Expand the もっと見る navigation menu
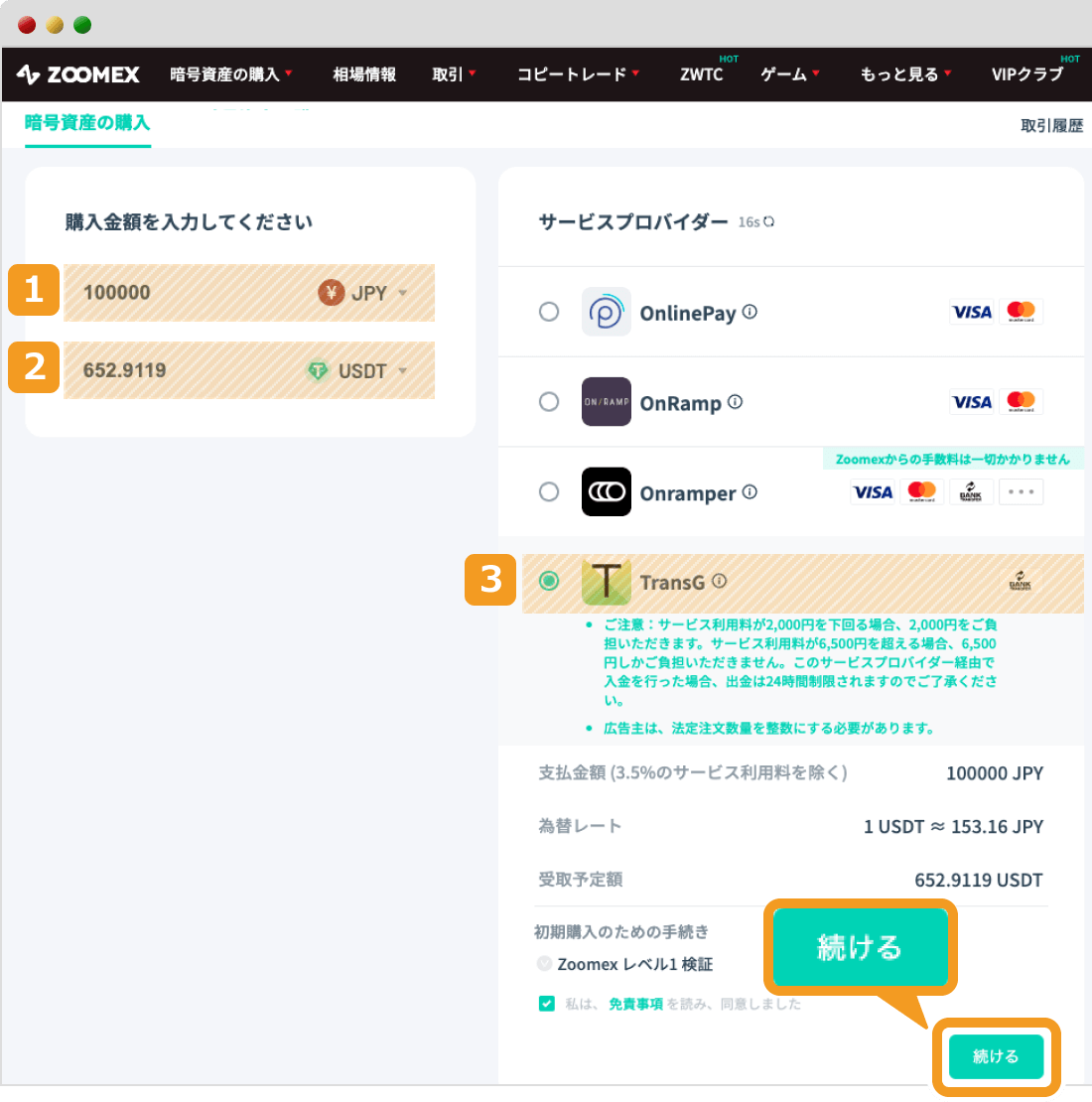 (x=905, y=74)
